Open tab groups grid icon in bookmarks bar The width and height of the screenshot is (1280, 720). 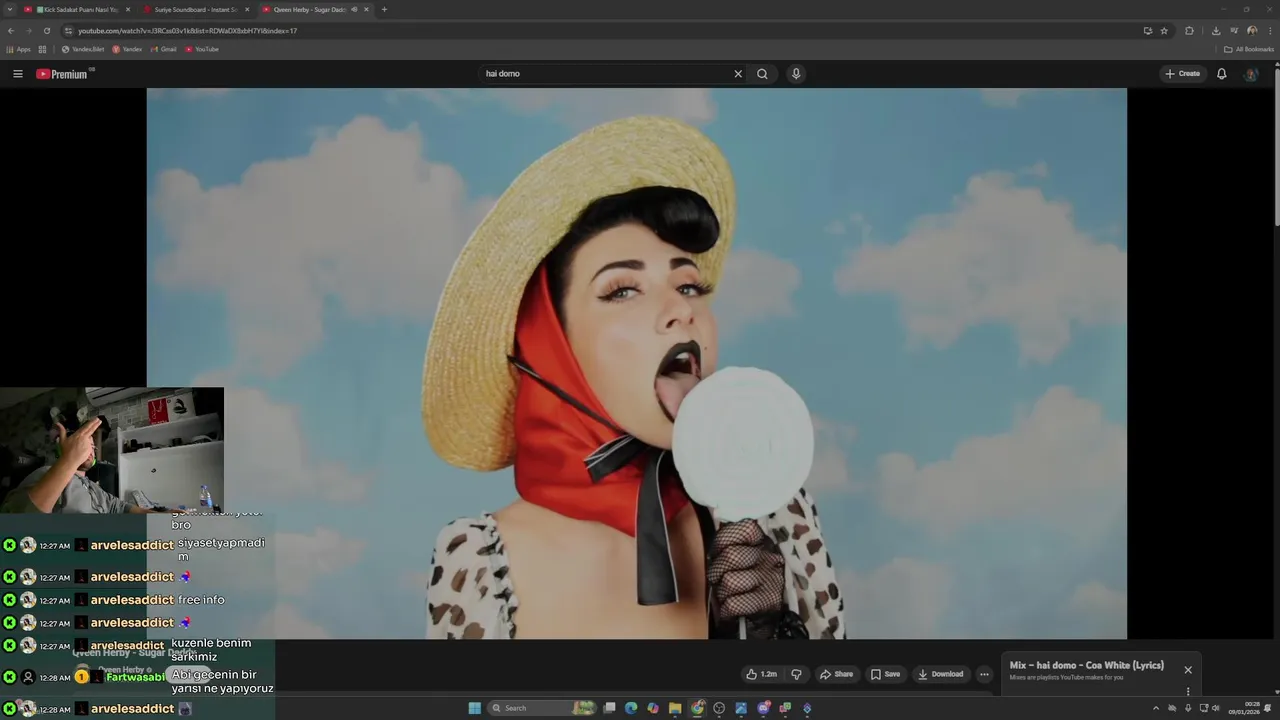pyautogui.click(x=42, y=49)
